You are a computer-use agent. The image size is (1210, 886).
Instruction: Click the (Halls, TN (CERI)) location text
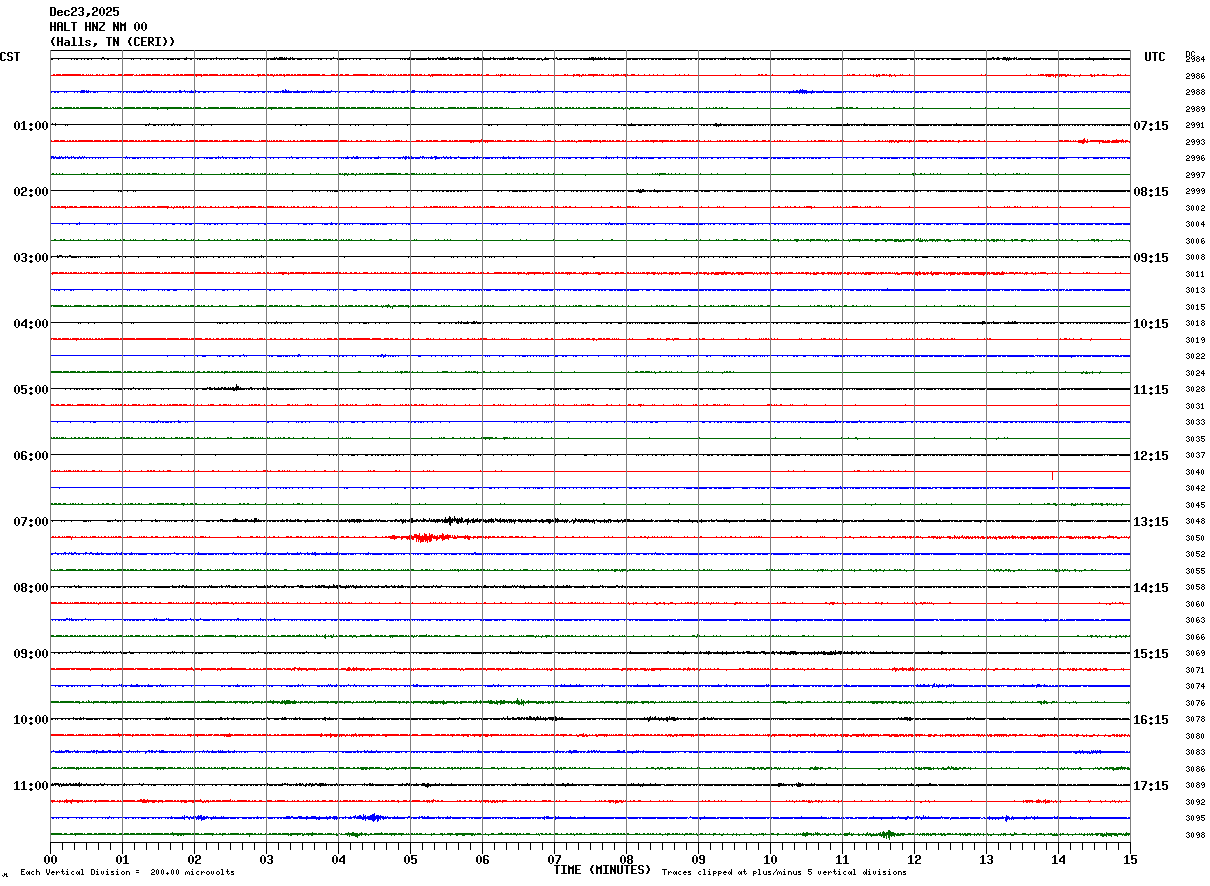tap(112, 42)
